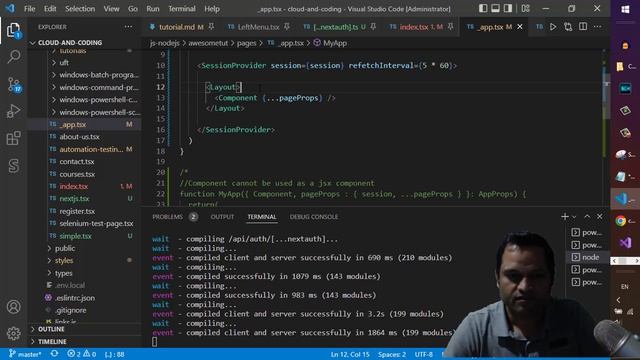Image resolution: width=640 pixels, height=360 pixels.
Task: Click the pages breadcrumb segment
Action: [247, 43]
